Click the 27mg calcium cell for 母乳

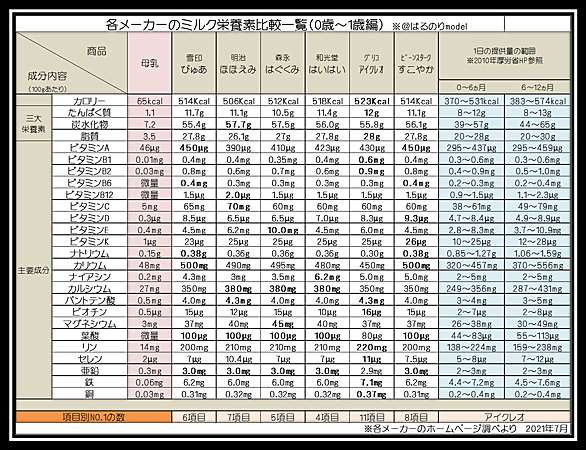pos(149,289)
